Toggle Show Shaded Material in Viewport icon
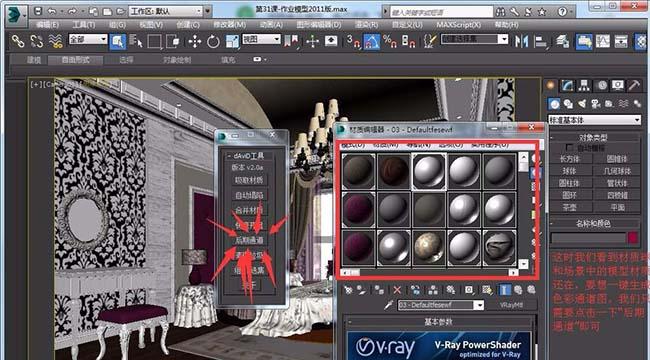The image size is (650, 360). pyautogui.click(x=470, y=290)
